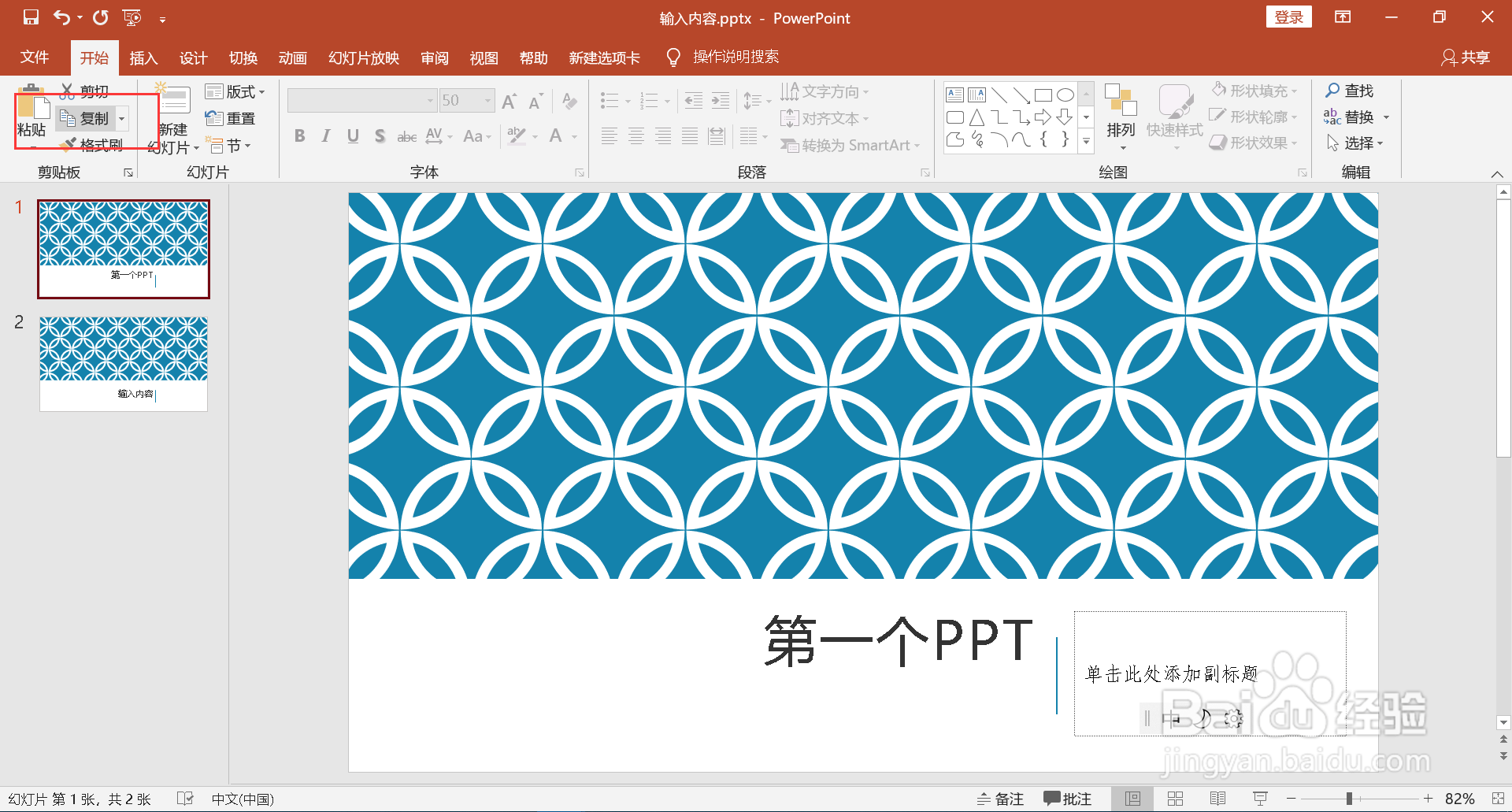Click the subtitle placeholder 单击此处添加副标题
The width and height of the screenshot is (1512, 812).
(1210, 674)
